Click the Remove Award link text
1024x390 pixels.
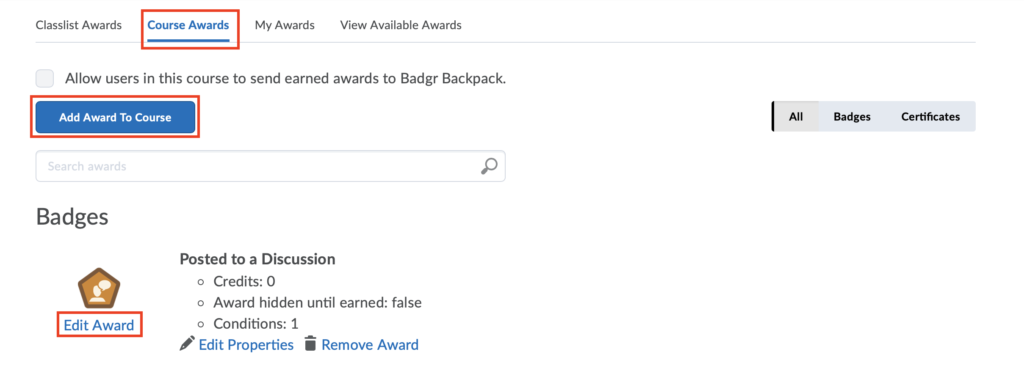(x=370, y=344)
